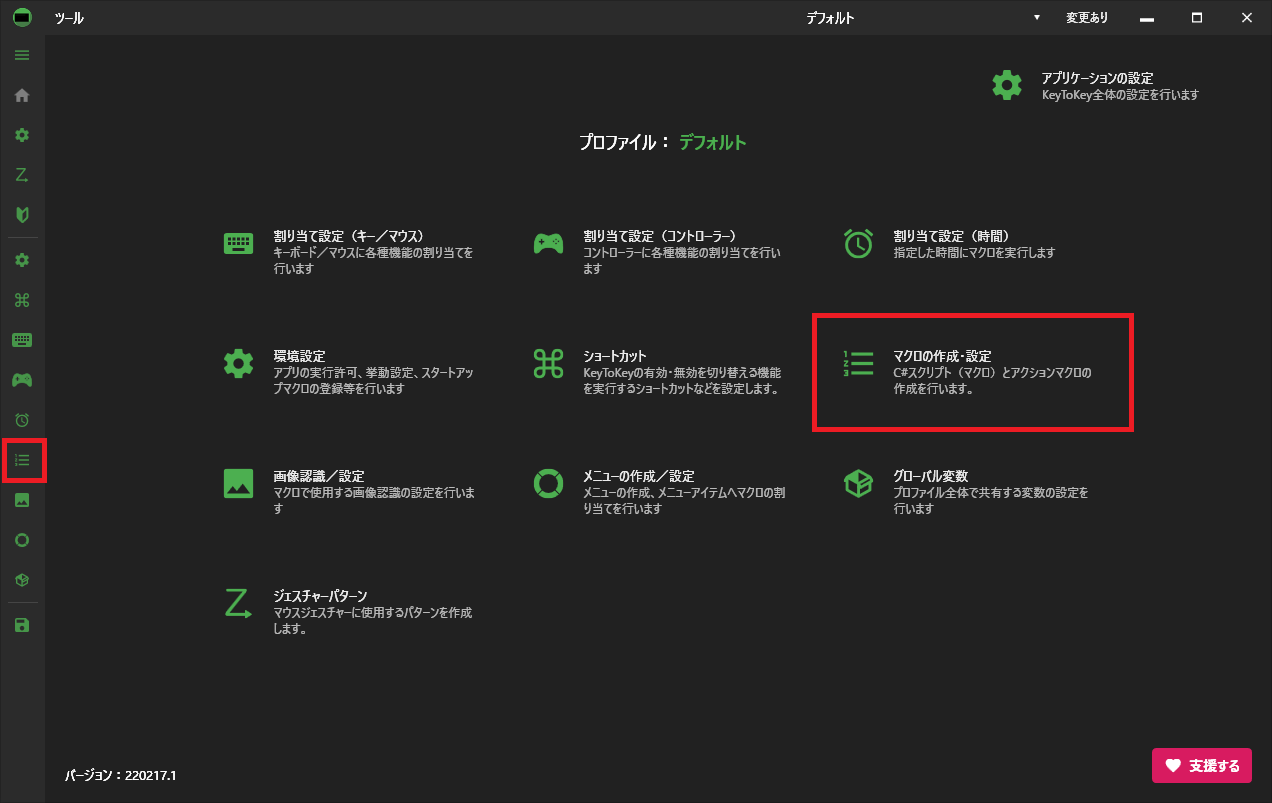Open sidebar gear icon directly below home icon

[x=22, y=135]
